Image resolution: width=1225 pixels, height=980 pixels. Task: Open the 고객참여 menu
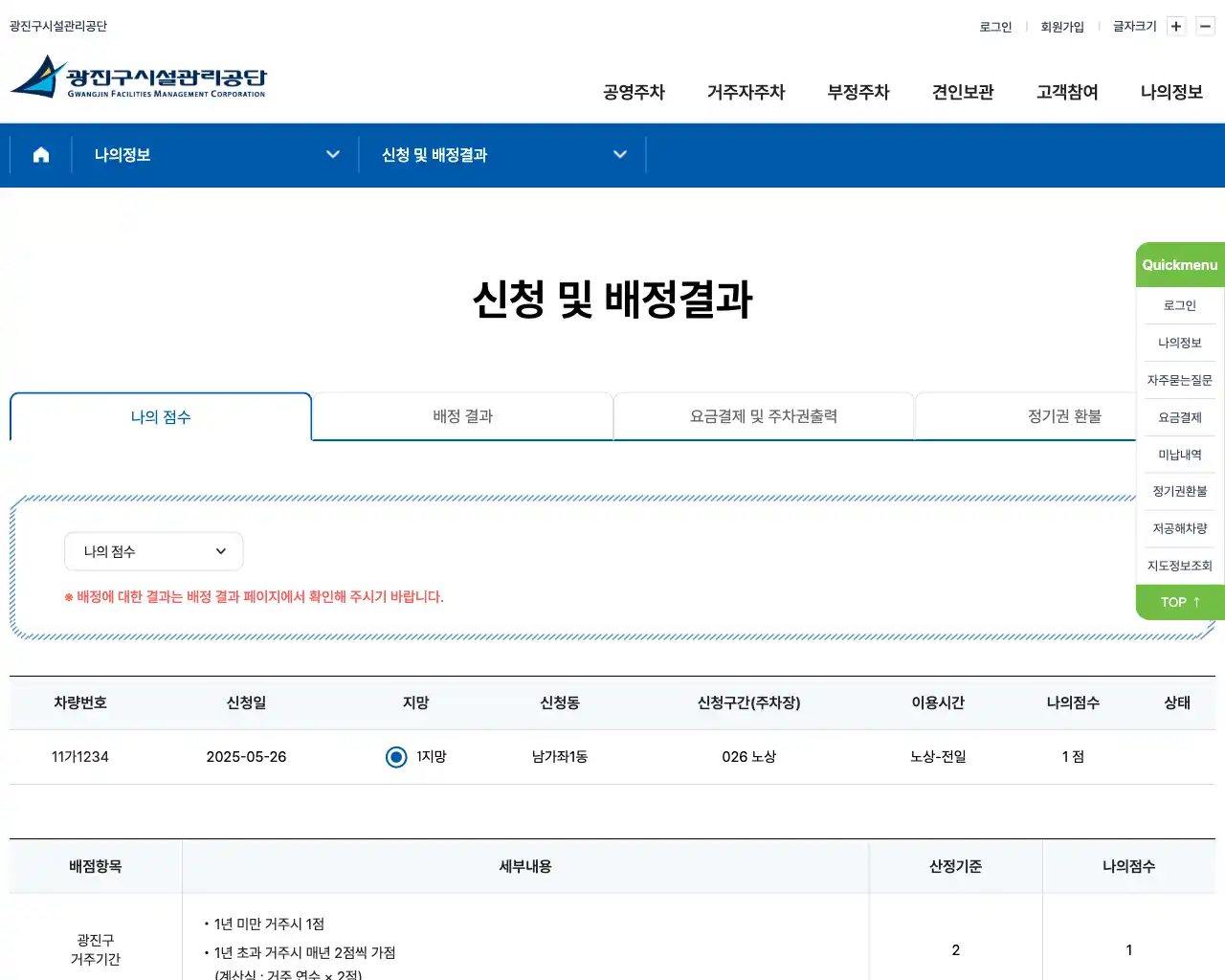click(1066, 92)
